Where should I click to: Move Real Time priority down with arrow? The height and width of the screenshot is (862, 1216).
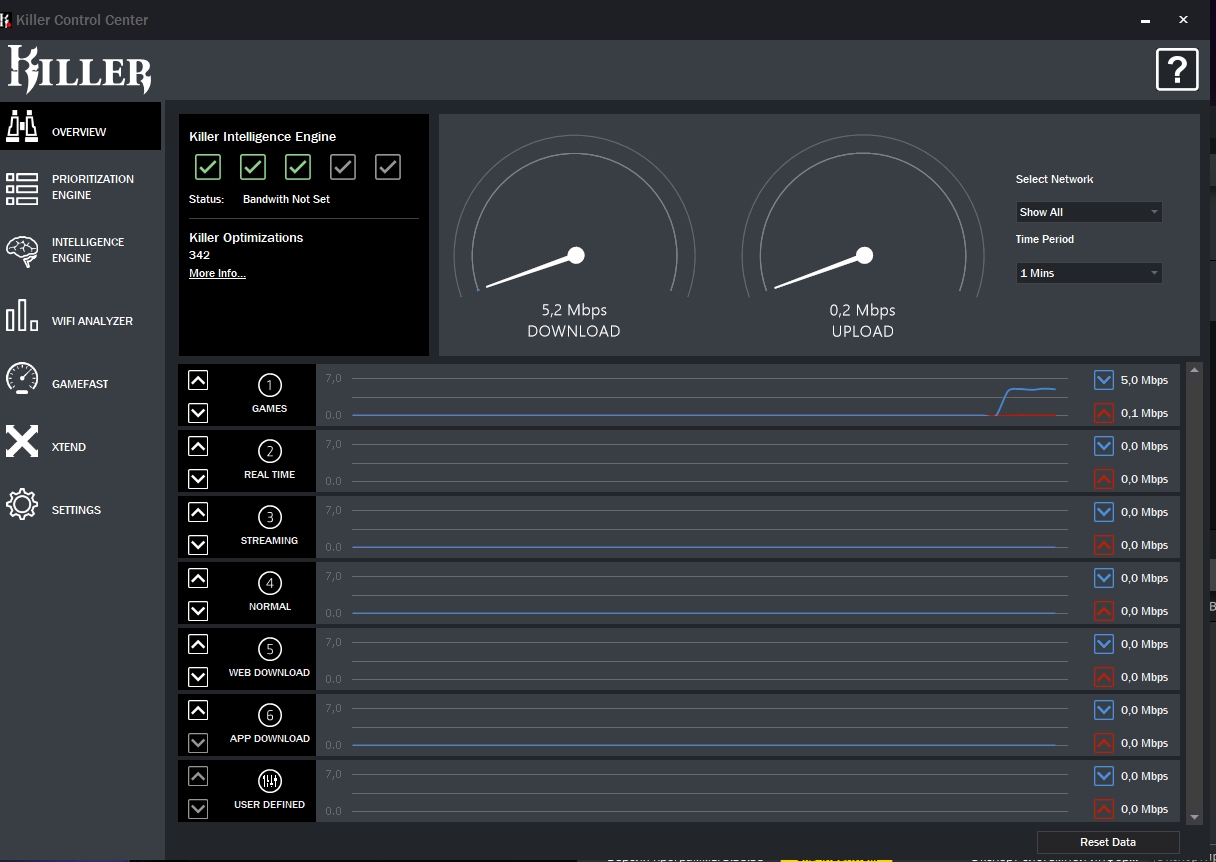coord(198,479)
